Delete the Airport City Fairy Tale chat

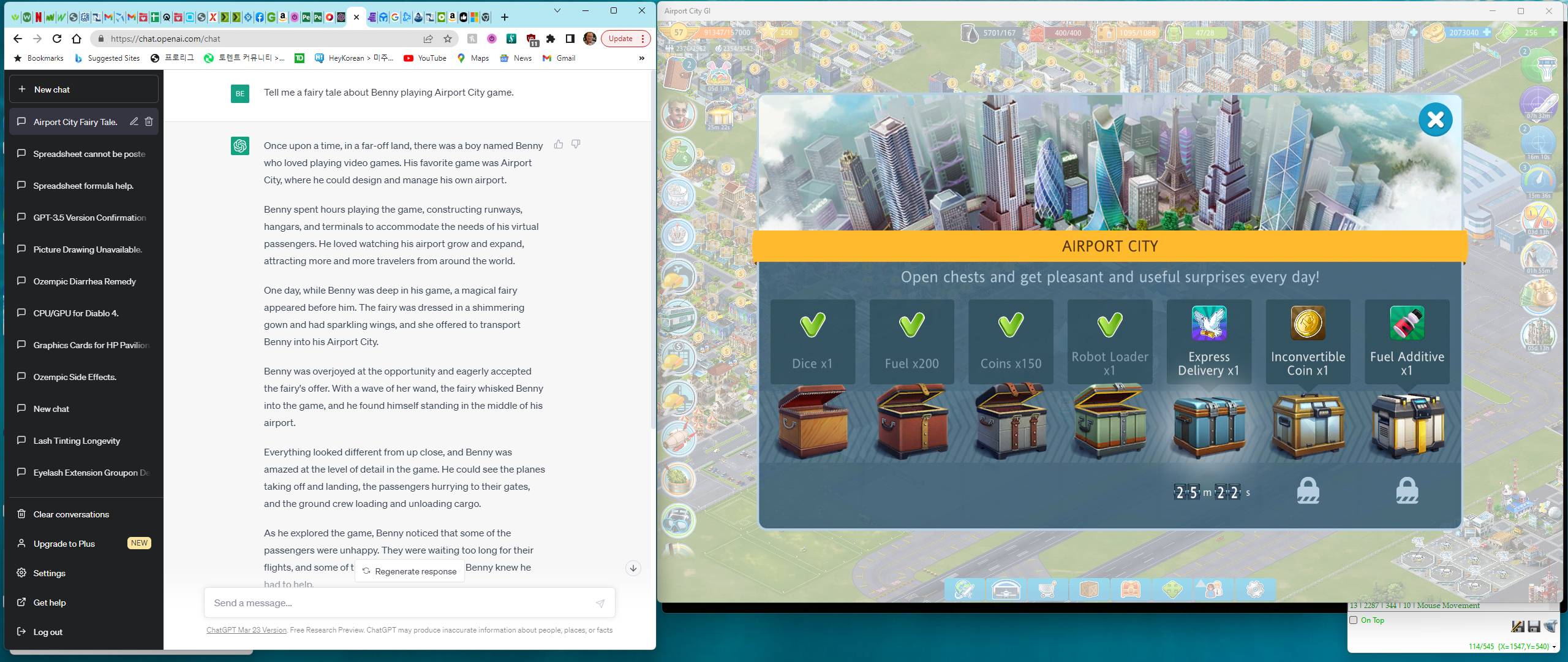click(x=149, y=121)
